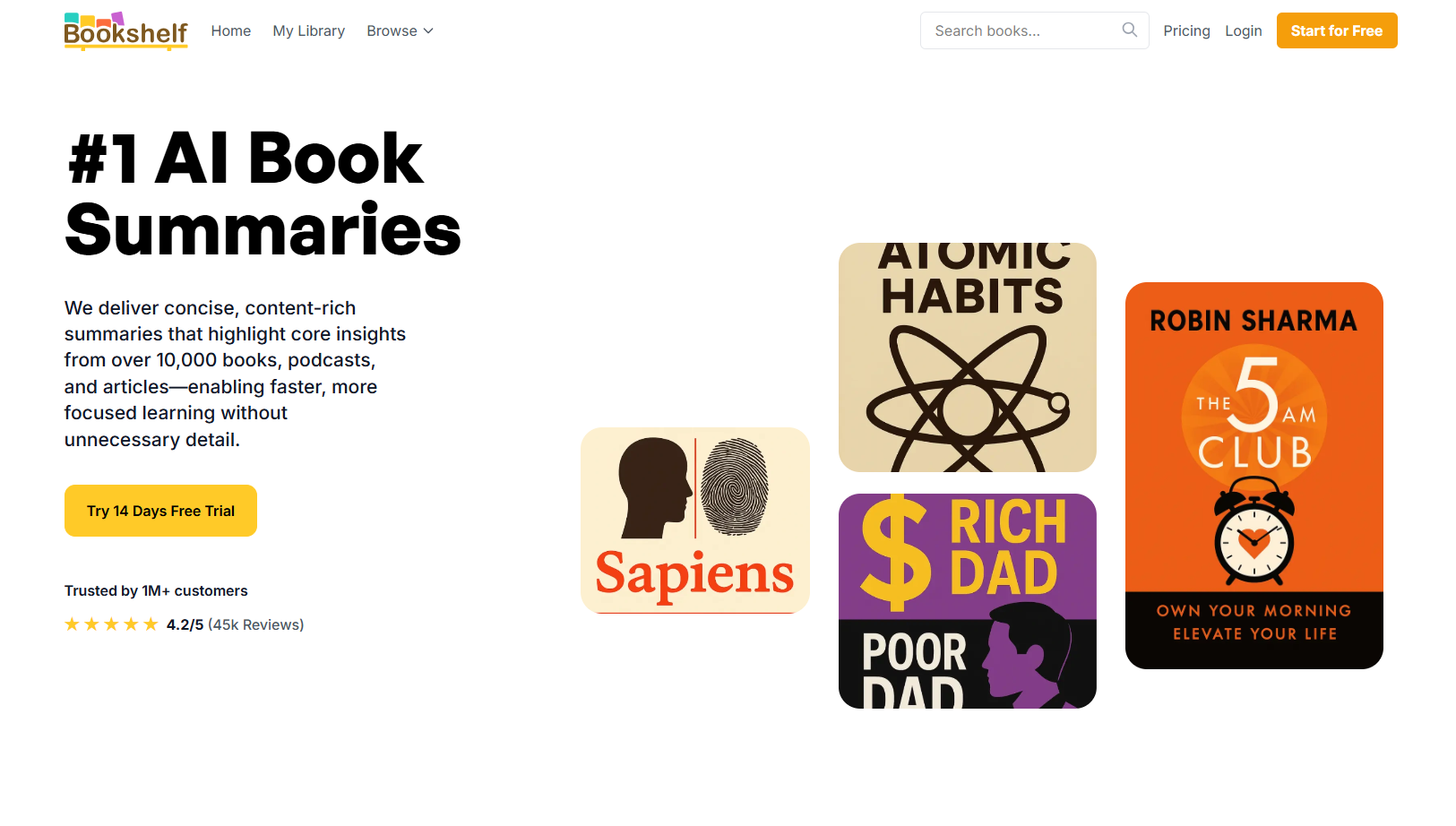This screenshot has width=1456, height=826.
Task: Open the Atomic Habits book cover
Action: 968,357
